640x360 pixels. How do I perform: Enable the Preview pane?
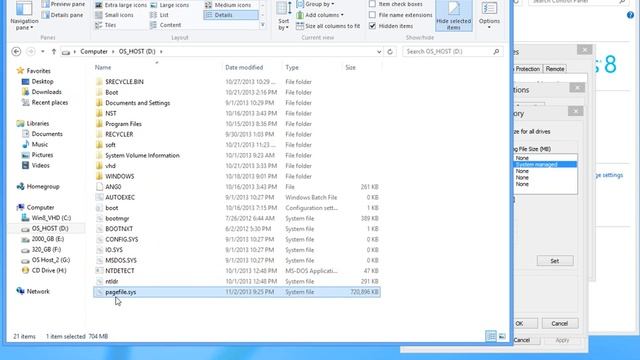(x=64, y=4)
